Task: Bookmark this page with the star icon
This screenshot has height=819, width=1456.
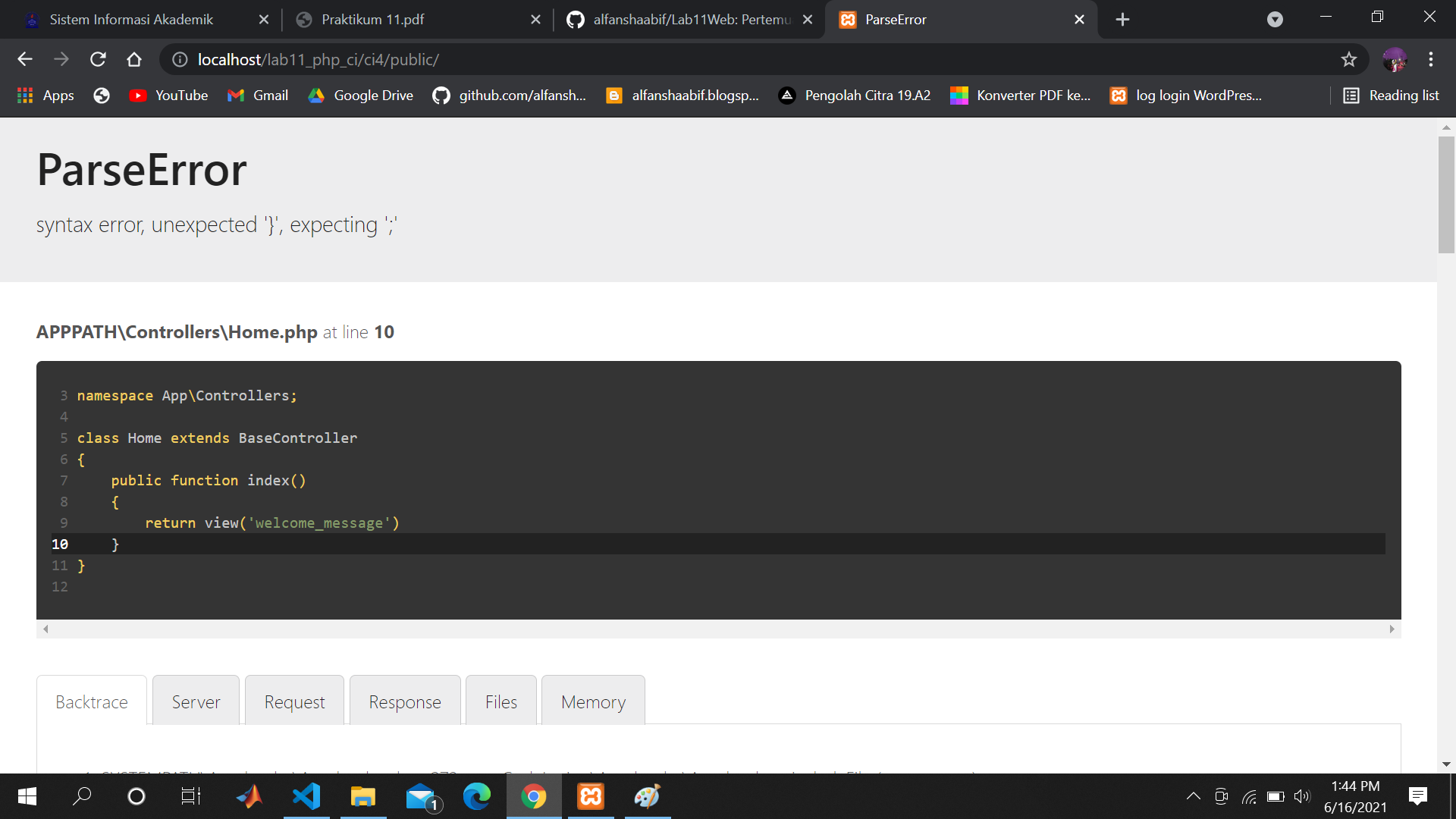Action: 1349,59
